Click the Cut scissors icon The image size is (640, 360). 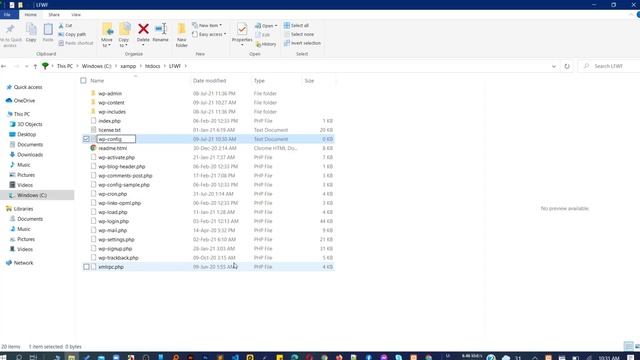click(x=61, y=25)
